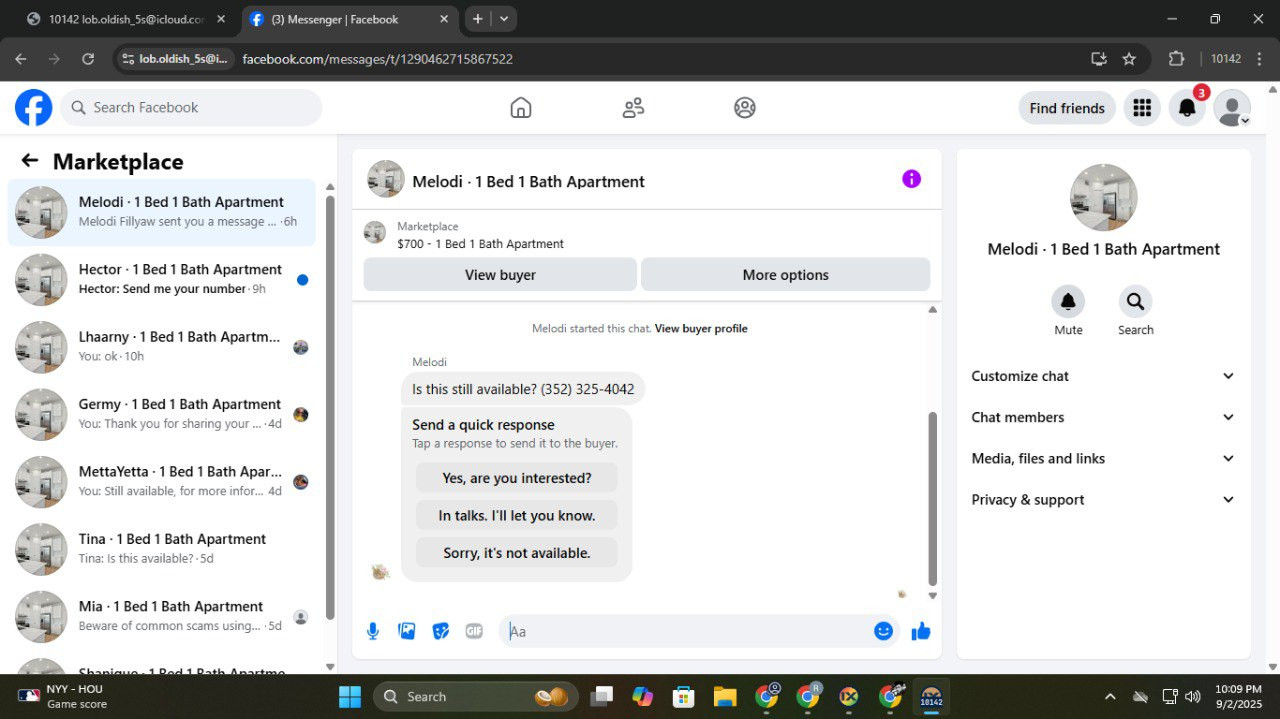Choose a GIF icon in composer

[474, 631]
